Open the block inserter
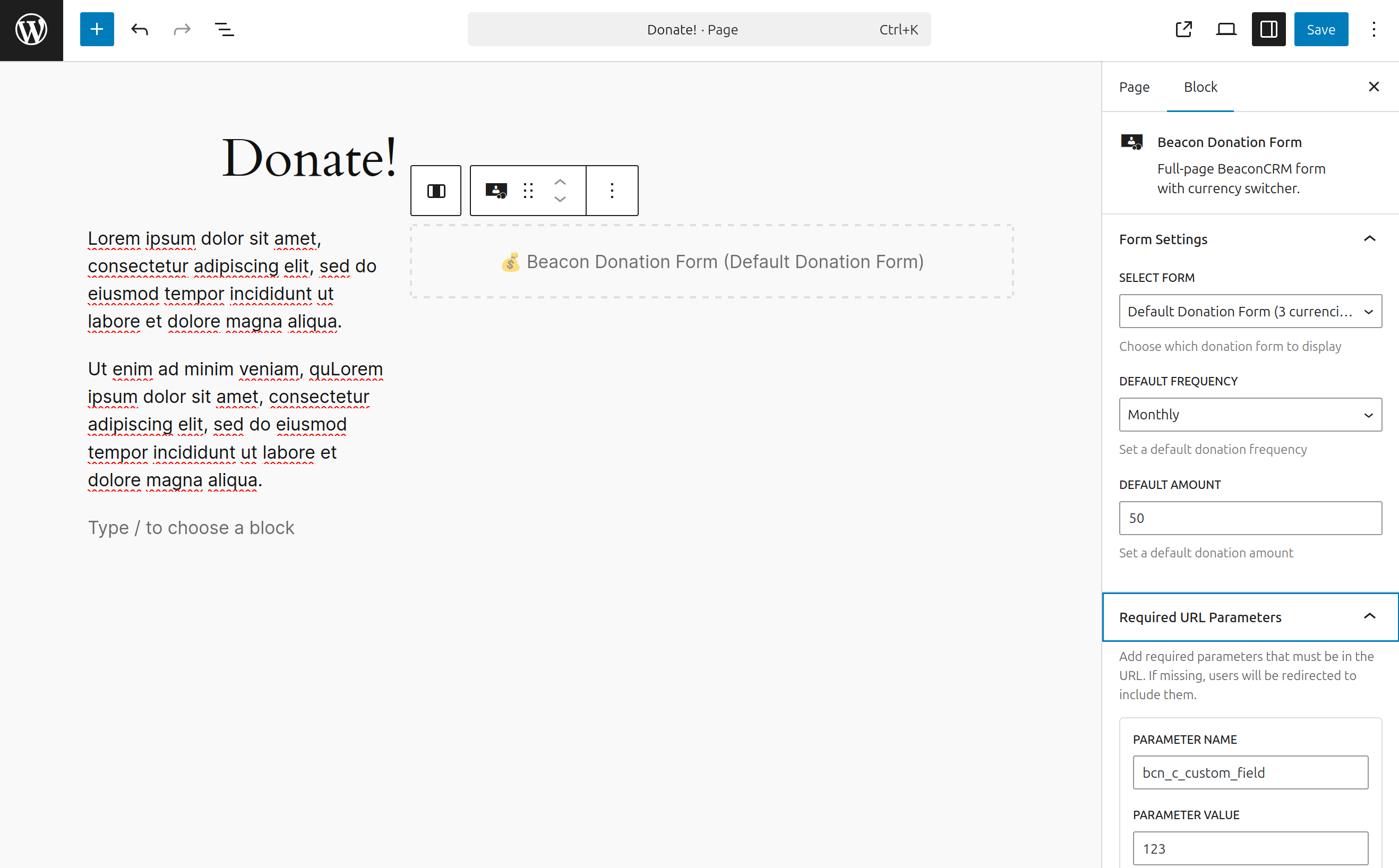 (97, 29)
